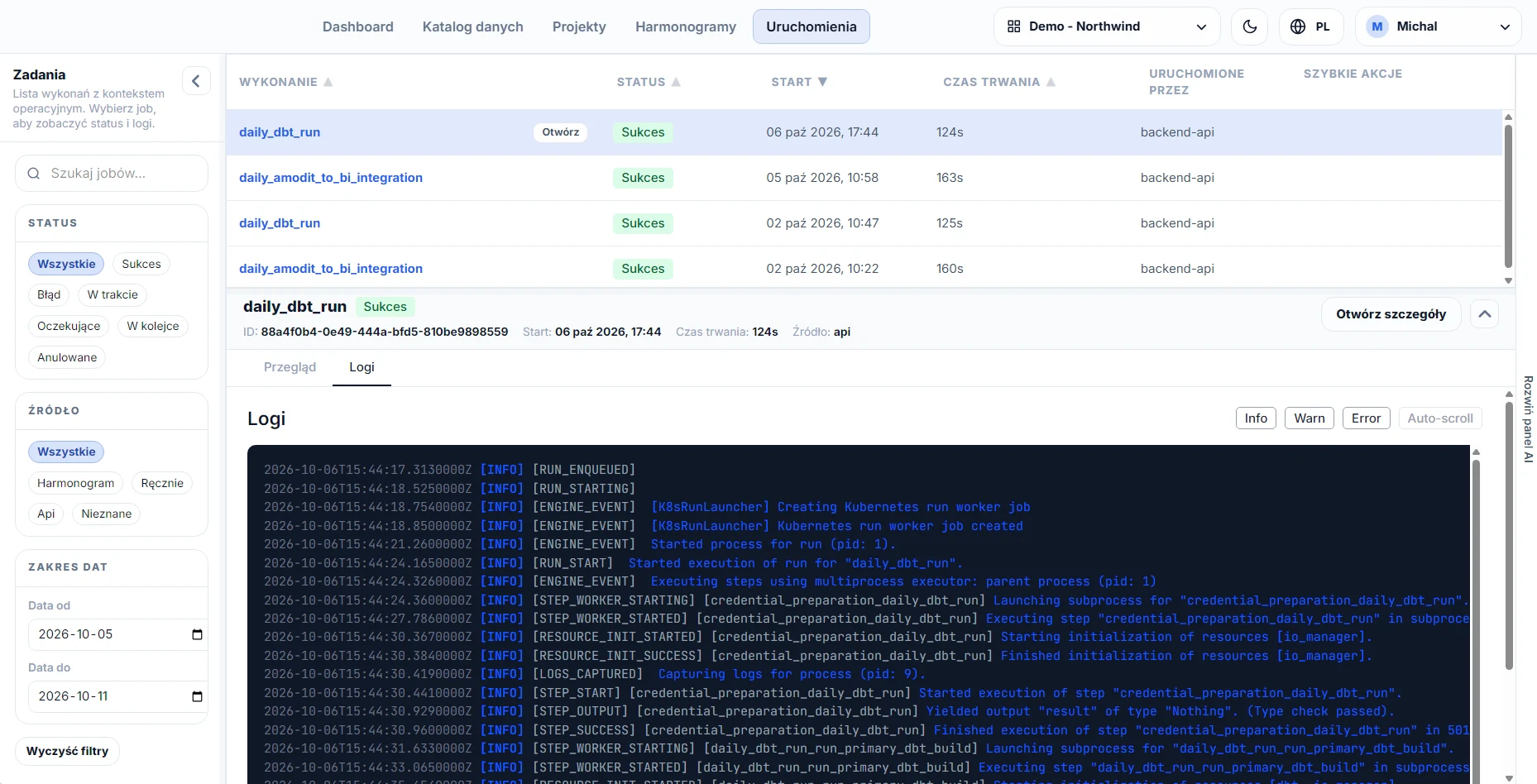Sort by Czas trwania column arrow

click(1051, 82)
